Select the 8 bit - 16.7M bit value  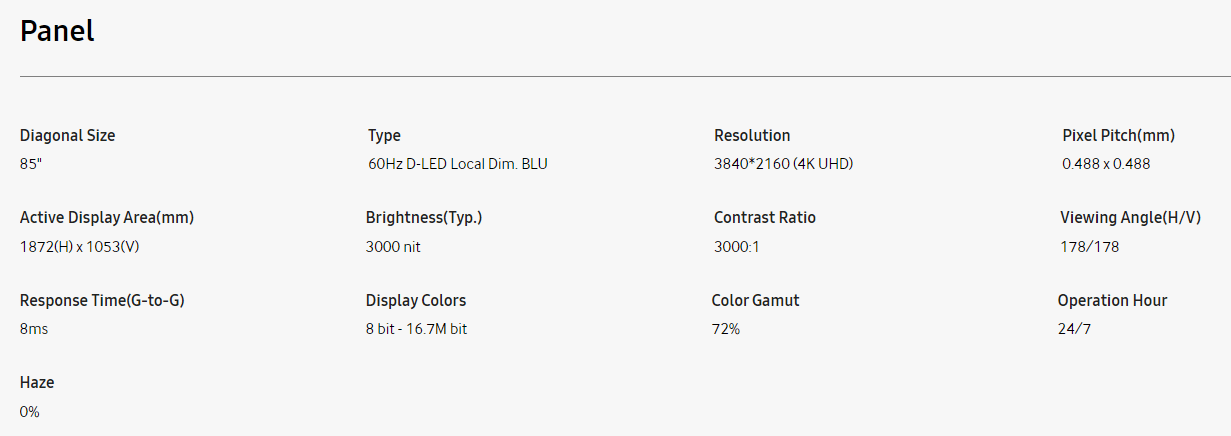tap(416, 329)
